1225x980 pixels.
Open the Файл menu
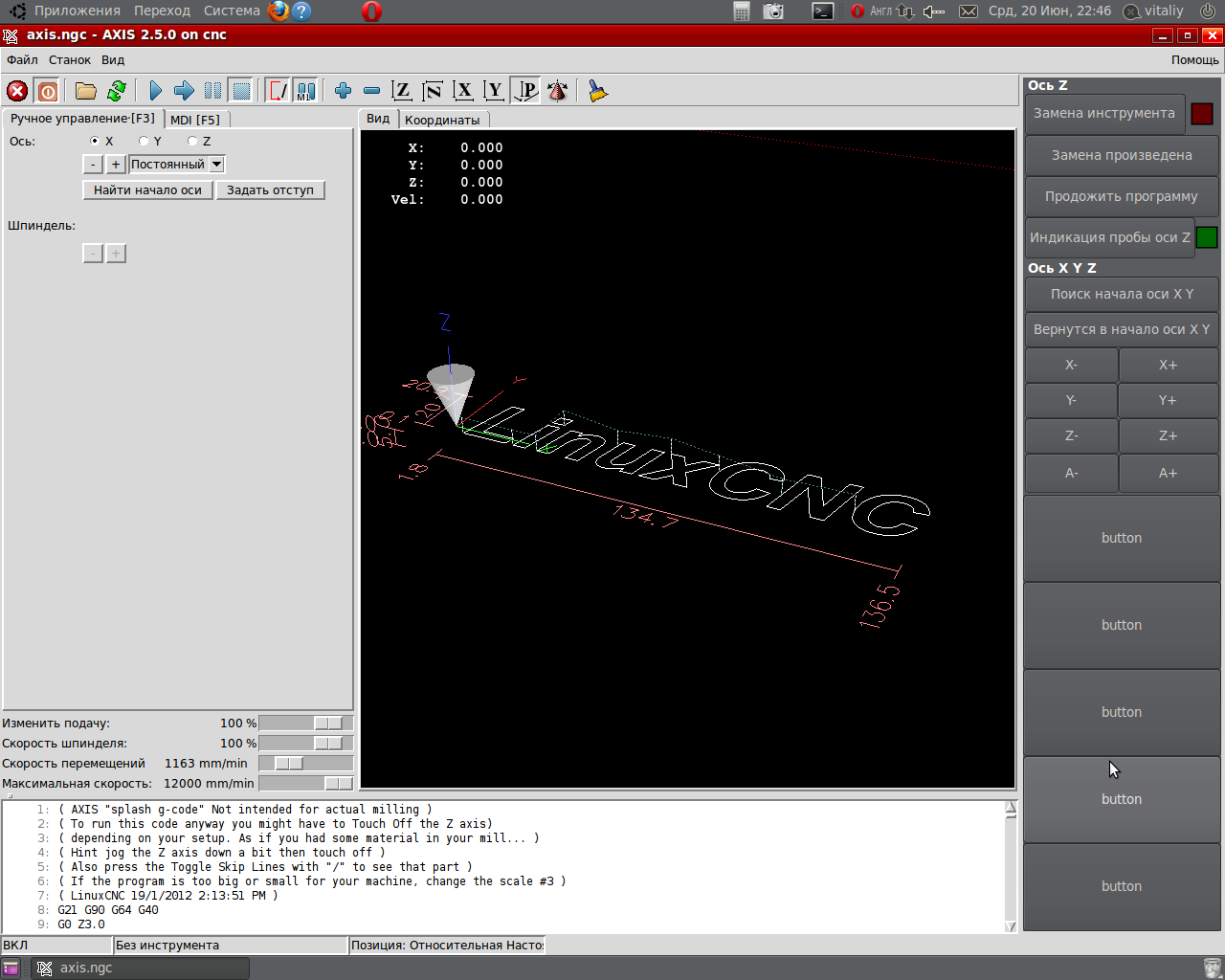(x=22, y=59)
